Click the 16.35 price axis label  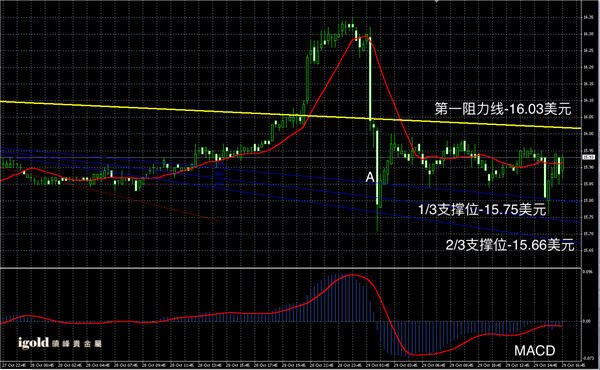coord(589,17)
